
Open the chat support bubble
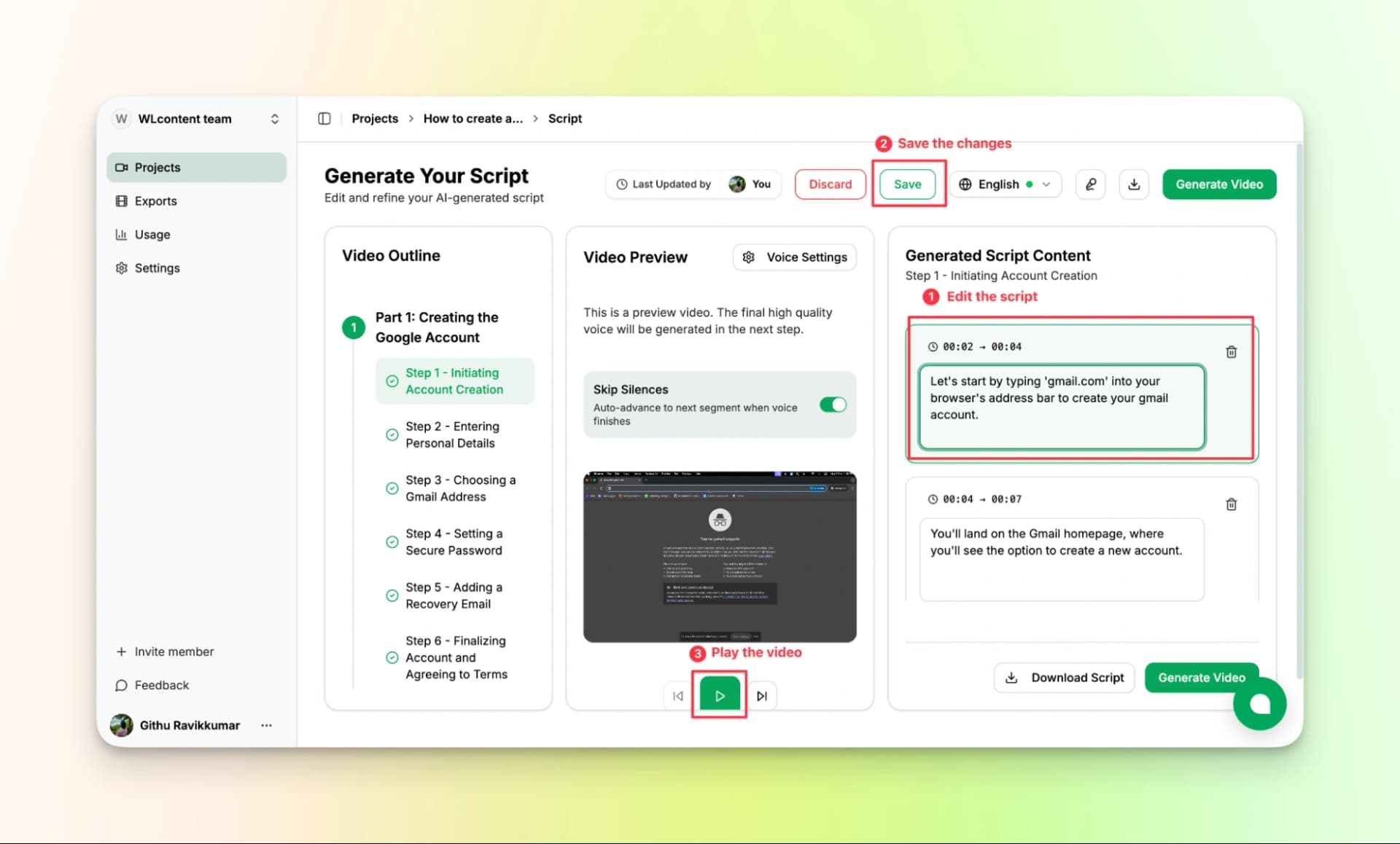coord(1259,704)
